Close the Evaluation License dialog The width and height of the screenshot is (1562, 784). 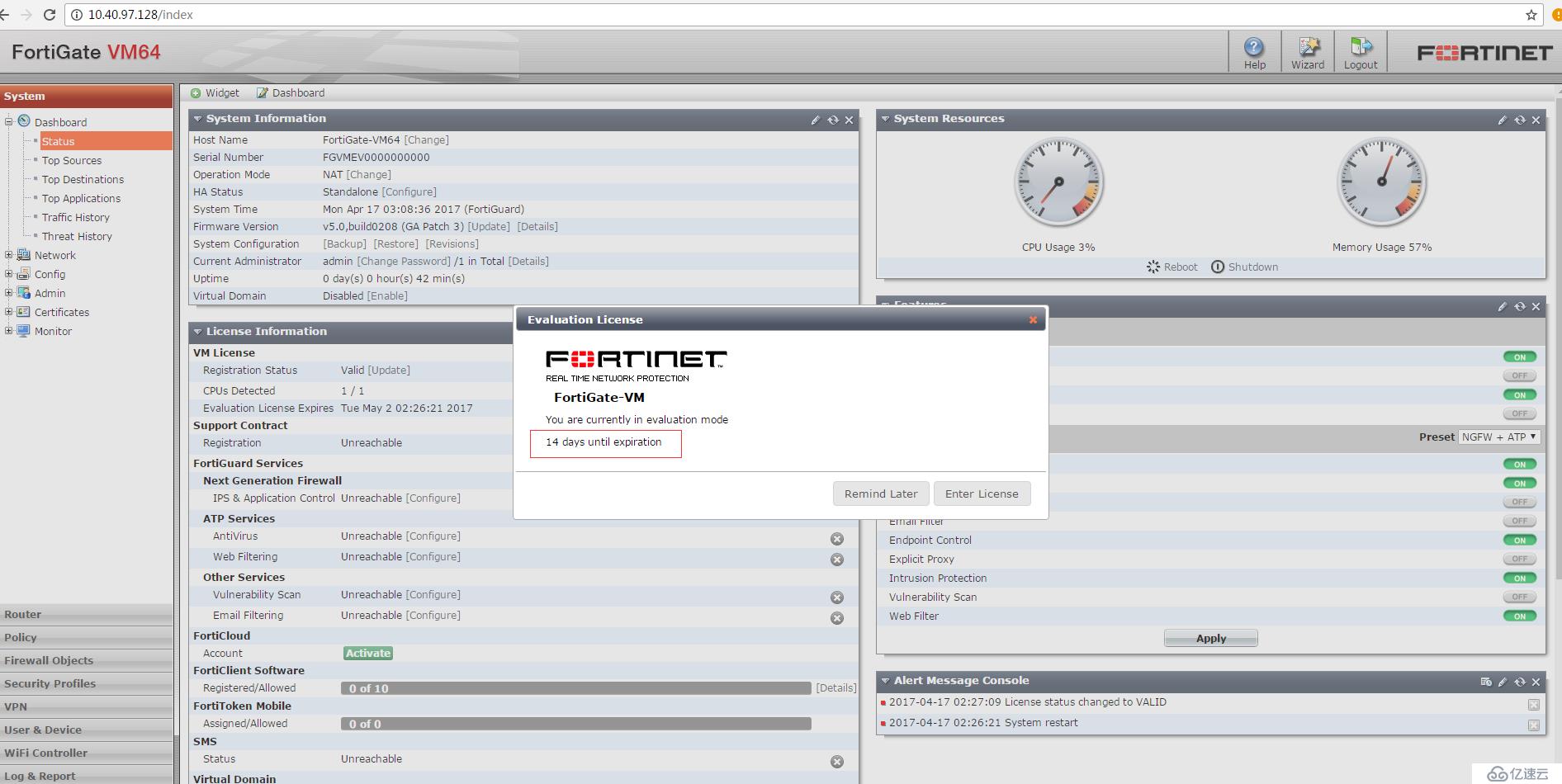point(1033,320)
